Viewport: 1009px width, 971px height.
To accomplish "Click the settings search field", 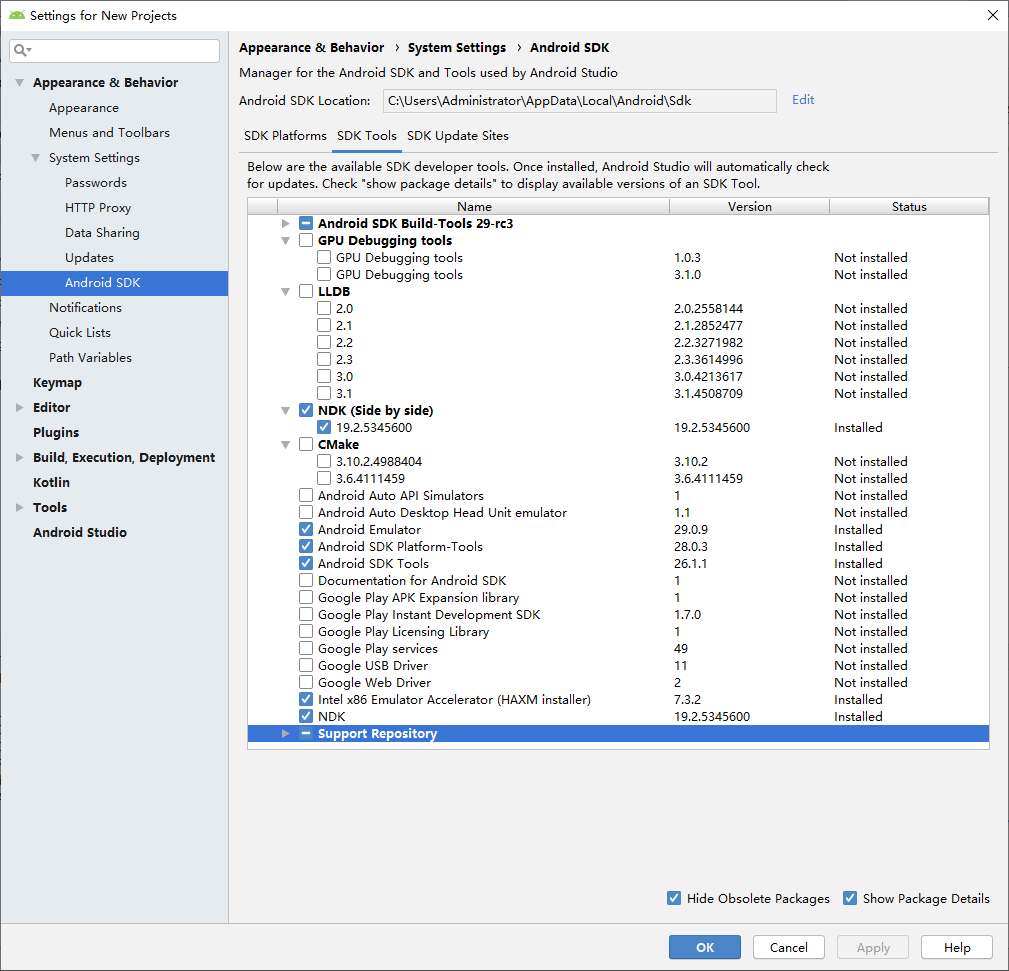I will [115, 50].
